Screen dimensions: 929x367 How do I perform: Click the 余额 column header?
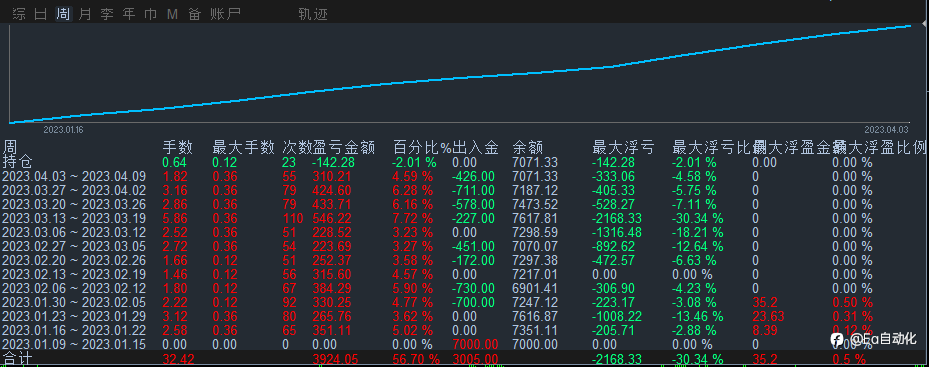point(527,147)
